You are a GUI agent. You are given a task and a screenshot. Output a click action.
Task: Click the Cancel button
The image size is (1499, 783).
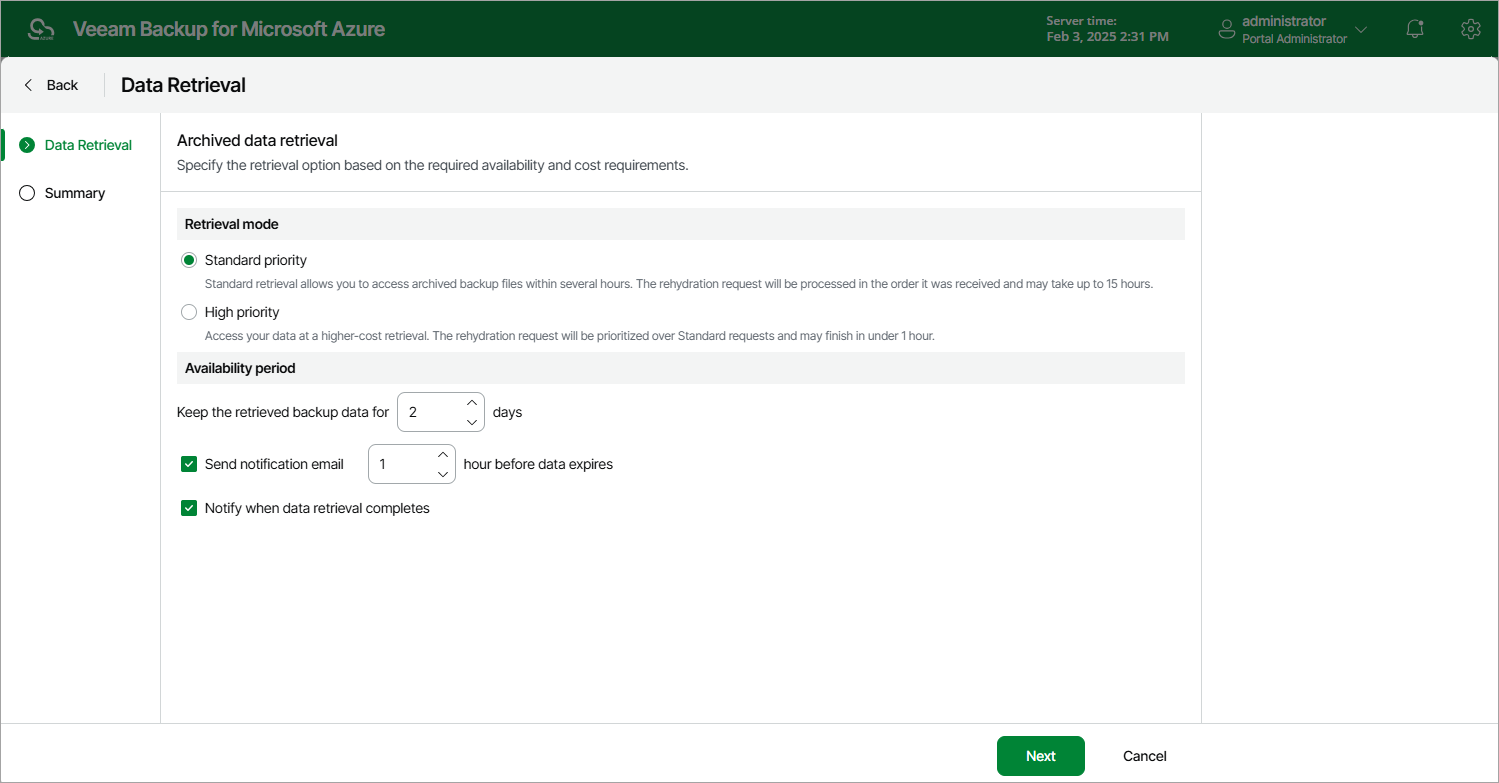[1145, 756]
